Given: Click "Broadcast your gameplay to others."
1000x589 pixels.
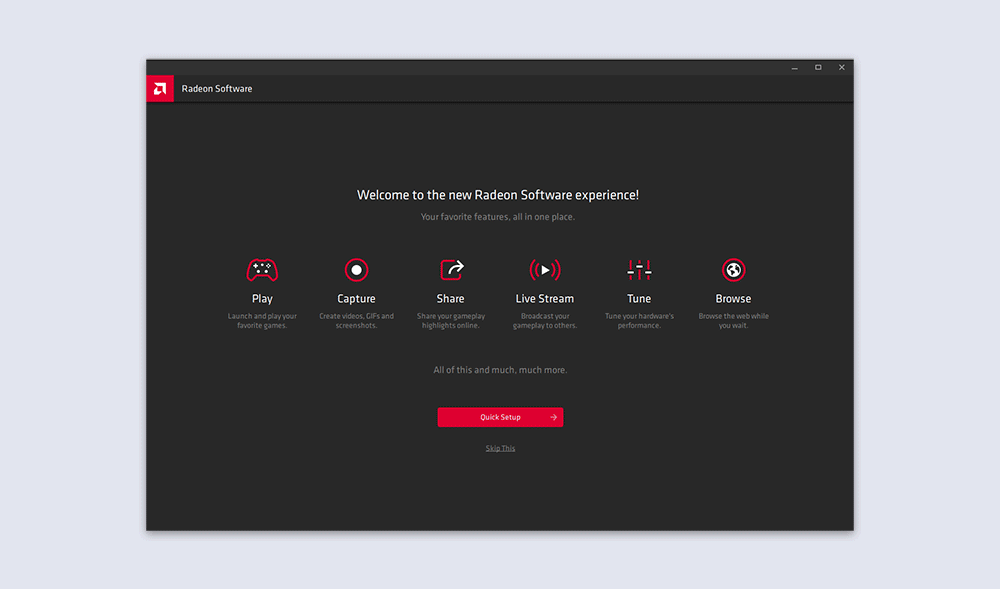Looking at the screenshot, I should (x=545, y=321).
